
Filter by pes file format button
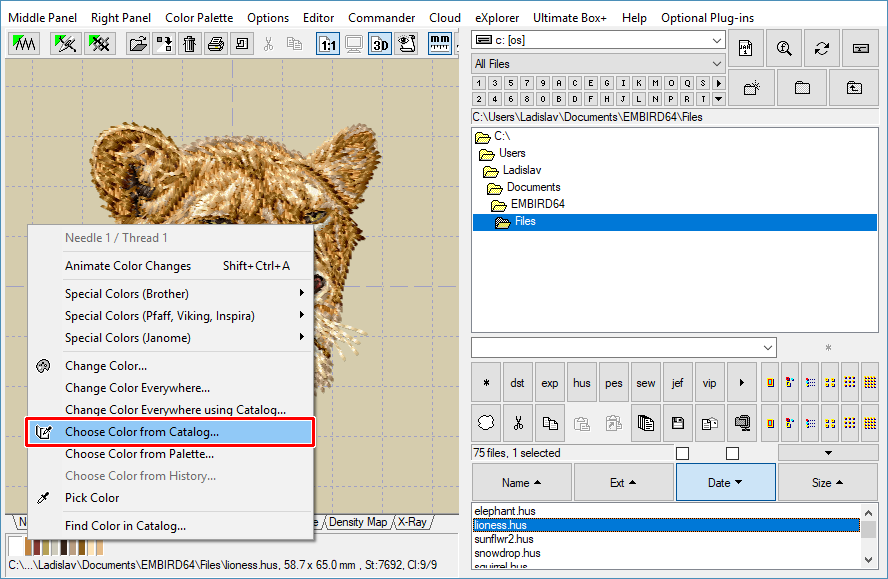(x=614, y=383)
